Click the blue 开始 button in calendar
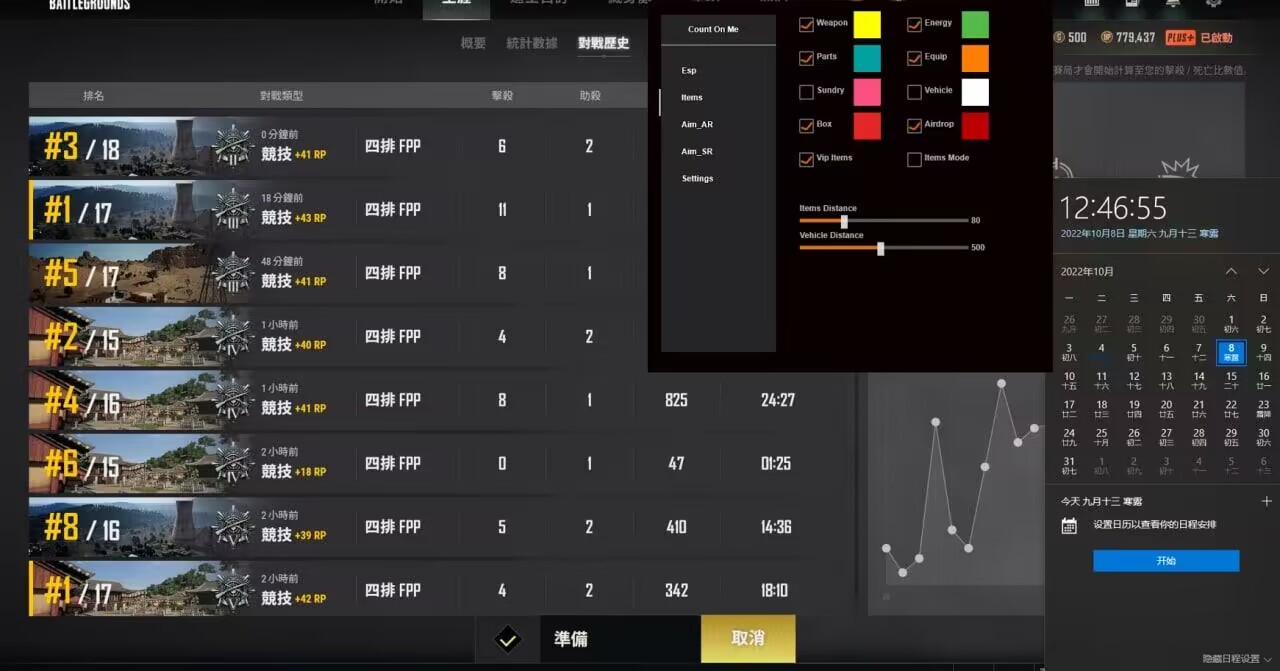1280x671 pixels. click(x=1166, y=561)
